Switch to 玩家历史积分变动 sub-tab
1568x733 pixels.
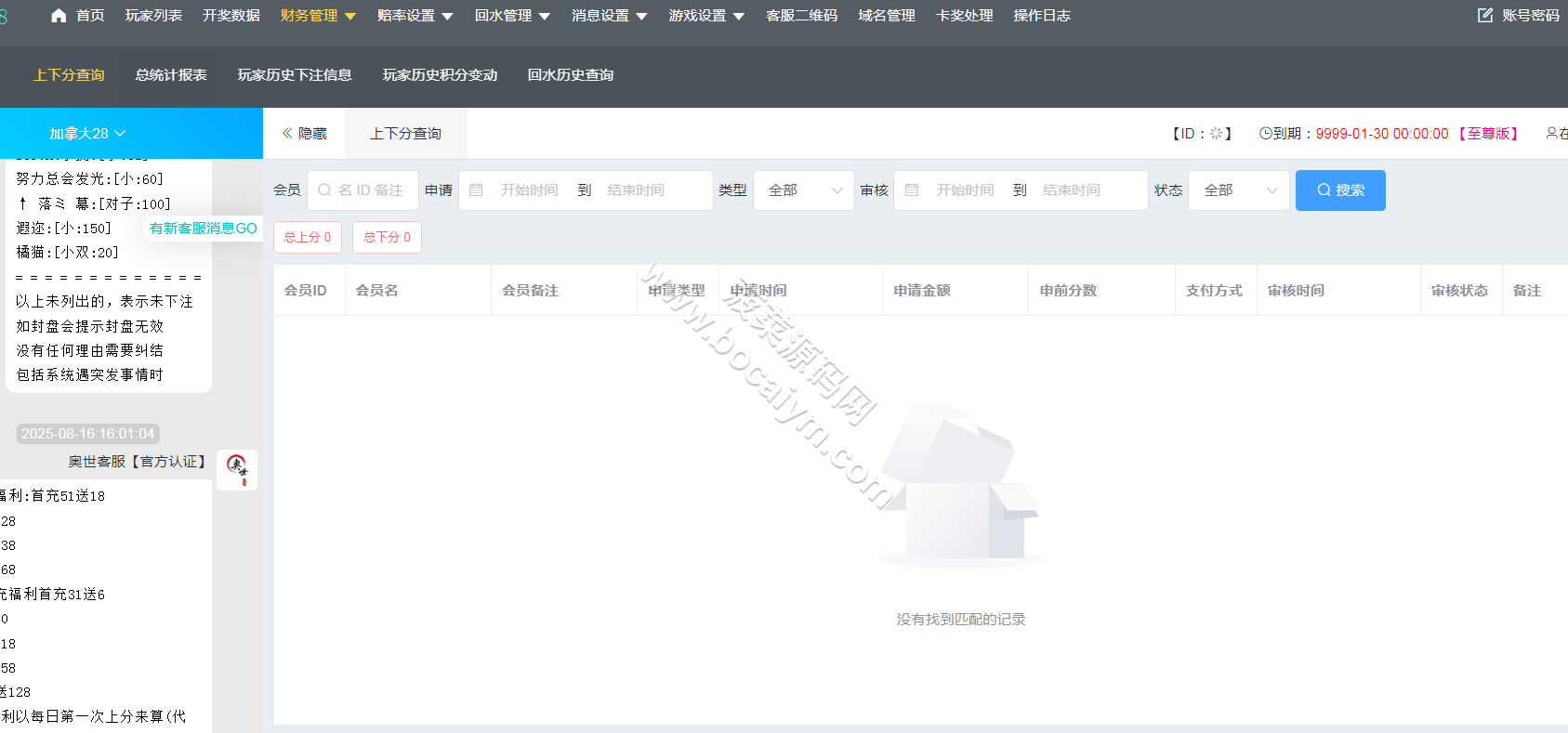point(440,75)
